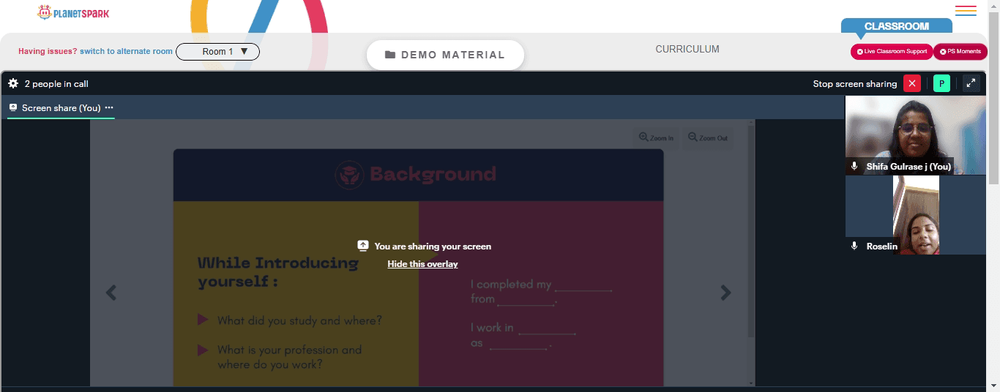Viewport: 1000px width, 392px height.
Task: Click Zoom Out on the slide
Action: (707, 138)
